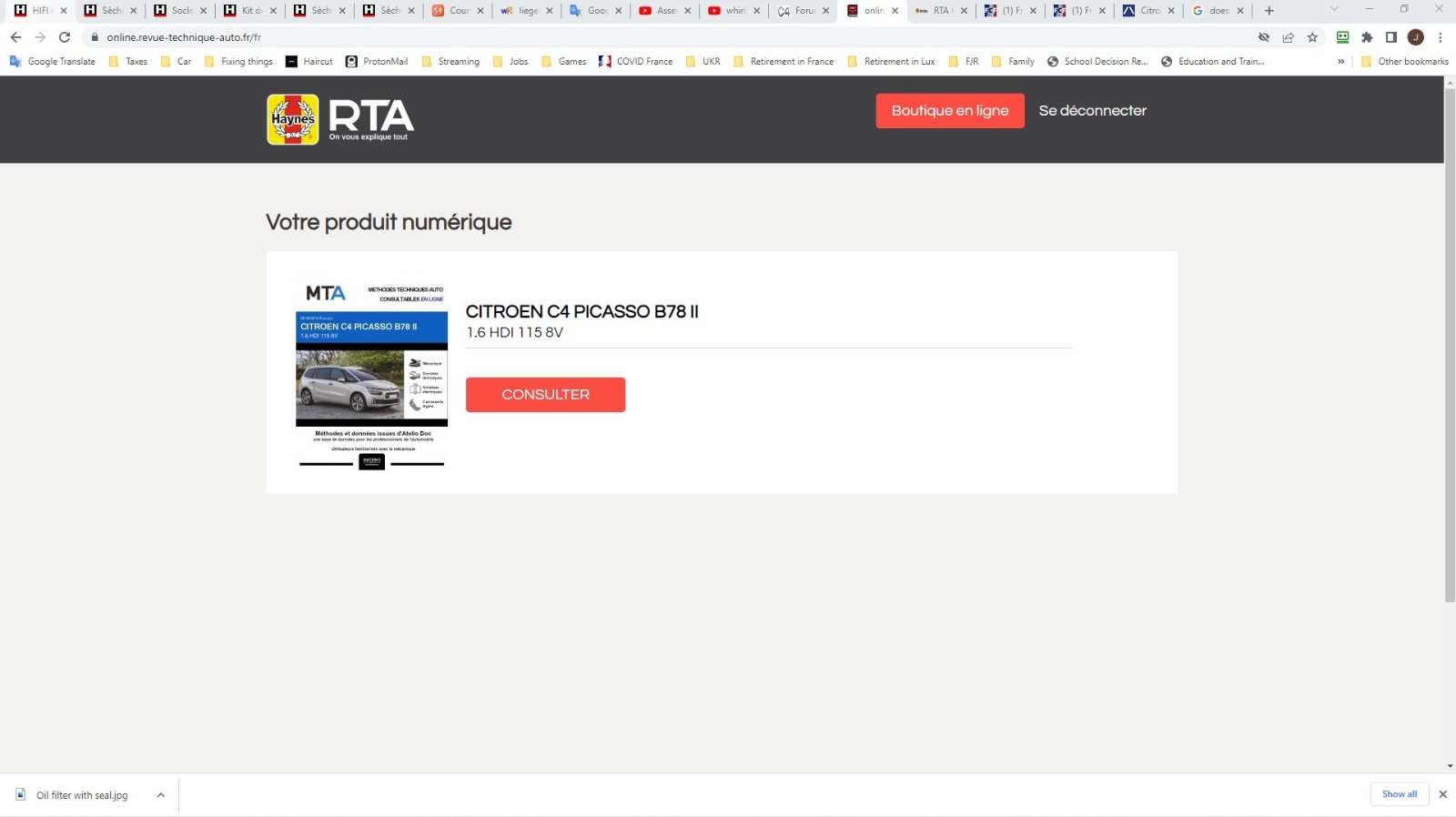The height and width of the screenshot is (817, 1456).
Task: Open the Family bookmark folder
Action: pyautogui.click(x=1013, y=62)
